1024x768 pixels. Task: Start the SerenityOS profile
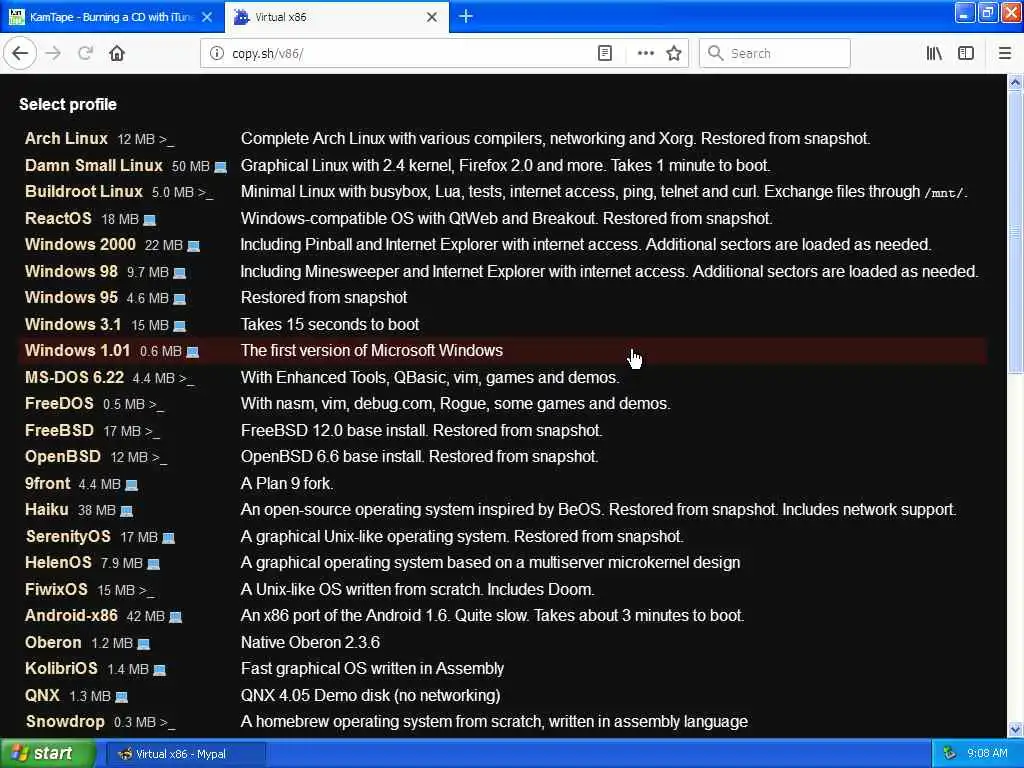(68, 536)
